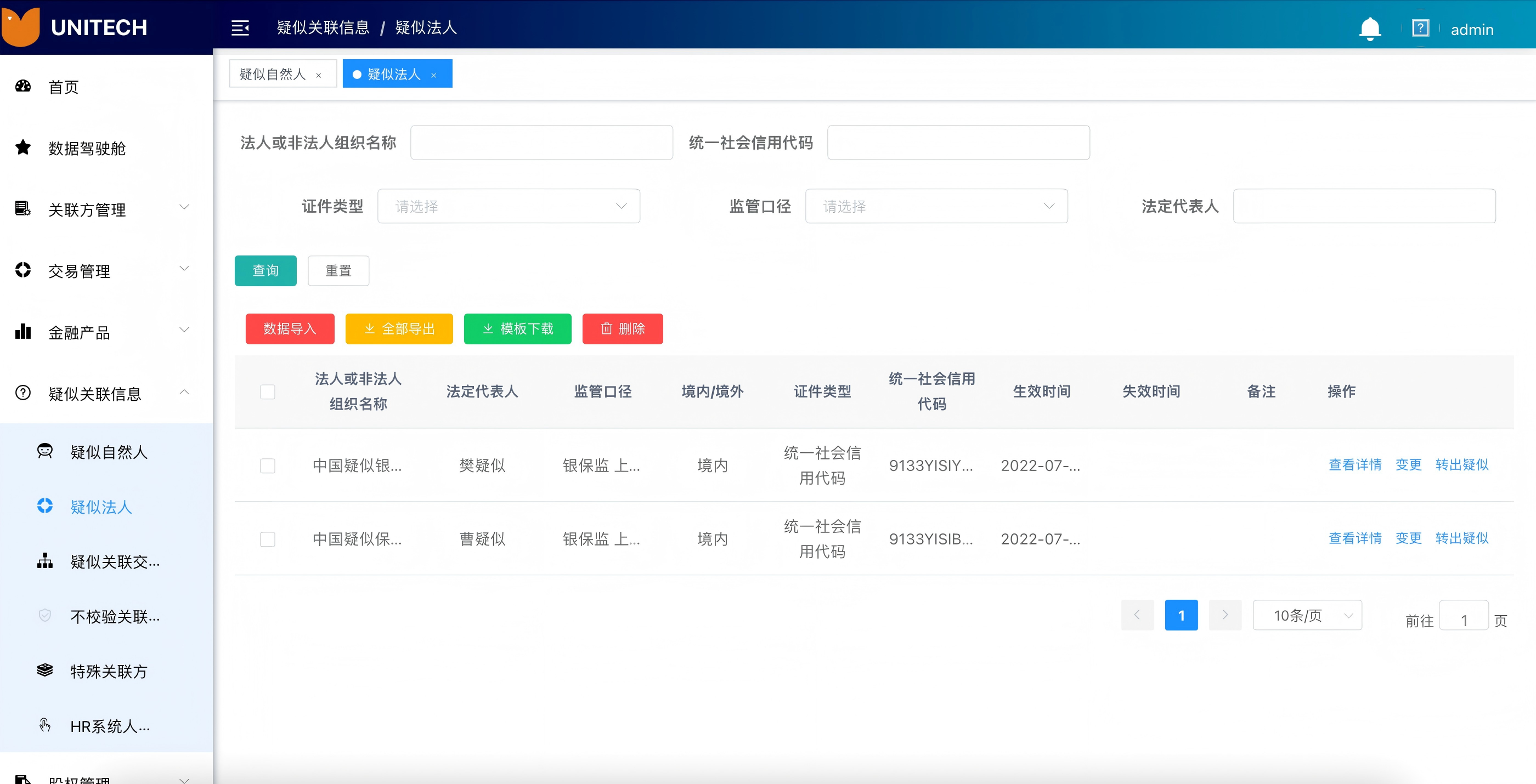Click the green 查询 button
1536x784 pixels.
(266, 270)
